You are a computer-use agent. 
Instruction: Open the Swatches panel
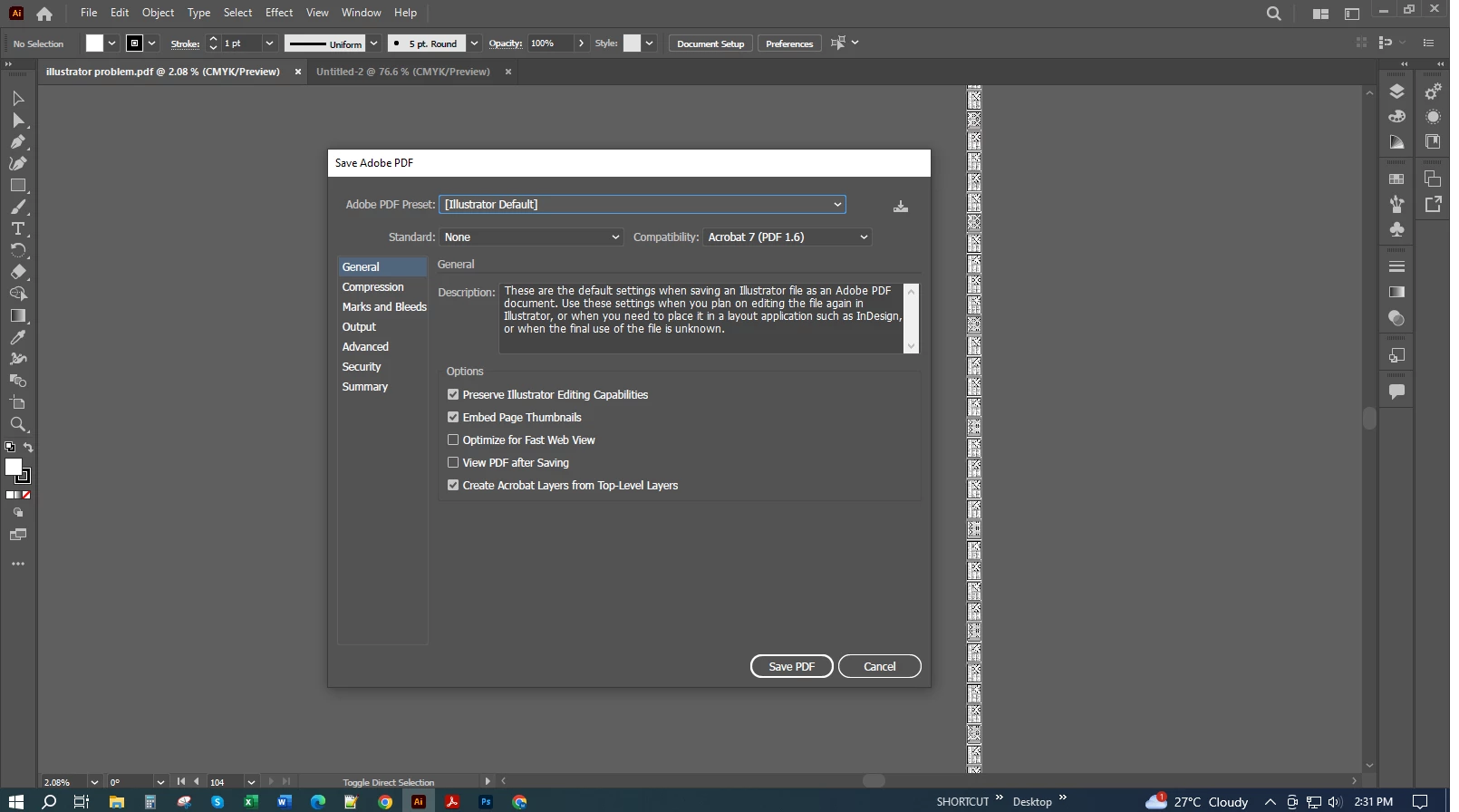pos(1396,179)
